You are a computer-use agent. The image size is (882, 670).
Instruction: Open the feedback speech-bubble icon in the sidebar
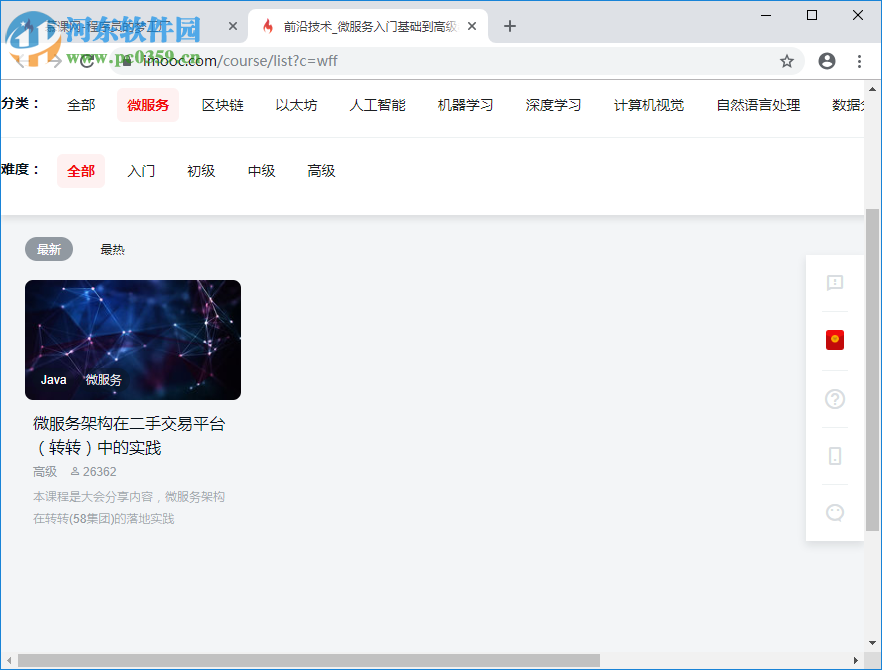click(x=834, y=284)
